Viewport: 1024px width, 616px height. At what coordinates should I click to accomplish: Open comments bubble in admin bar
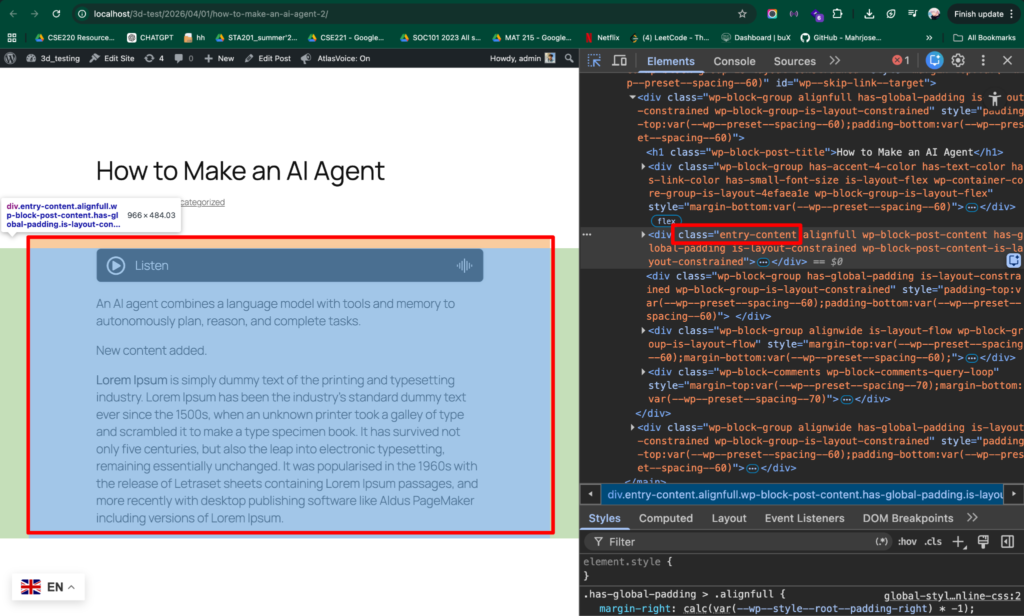click(x=184, y=58)
